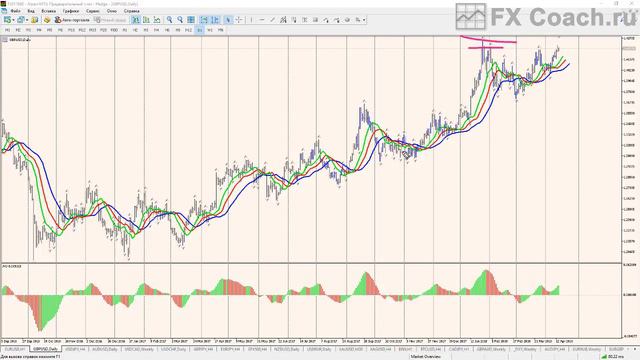
Task: Open the Вид menu
Action: pyautogui.click(x=31, y=11)
